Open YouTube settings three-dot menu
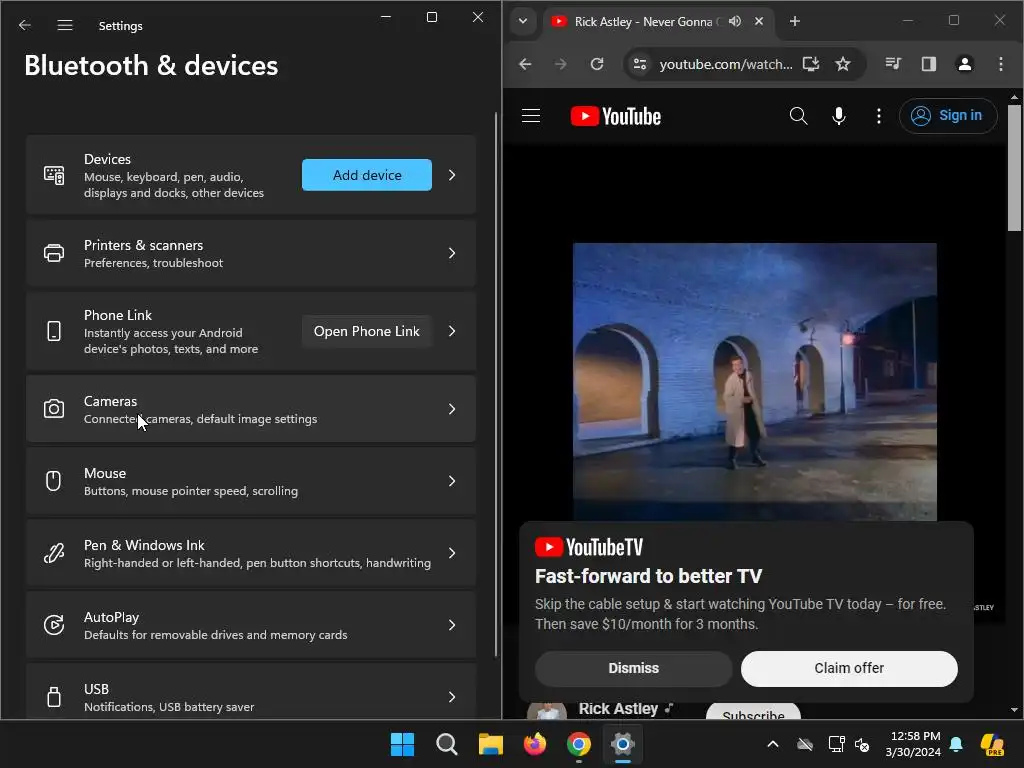The width and height of the screenshot is (1024, 768). tap(878, 116)
